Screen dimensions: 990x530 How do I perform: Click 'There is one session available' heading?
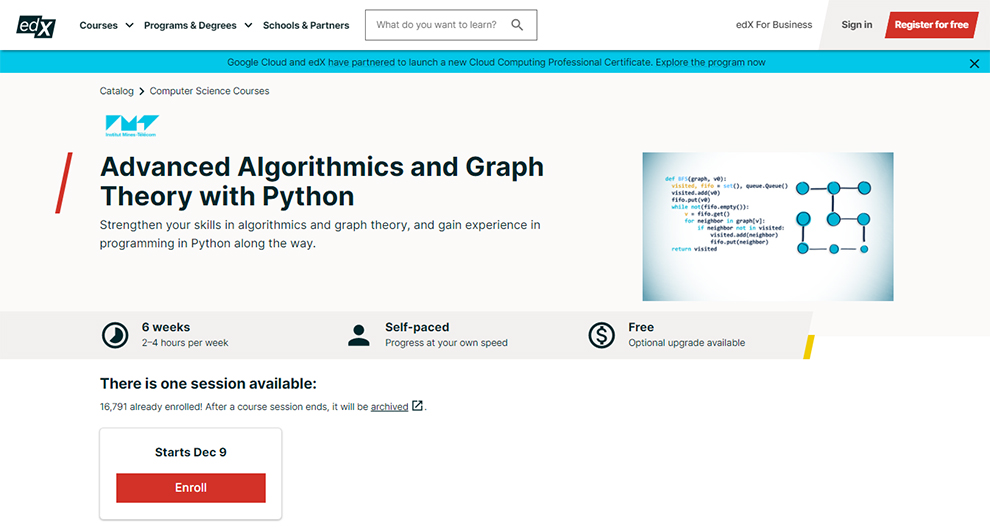(208, 383)
